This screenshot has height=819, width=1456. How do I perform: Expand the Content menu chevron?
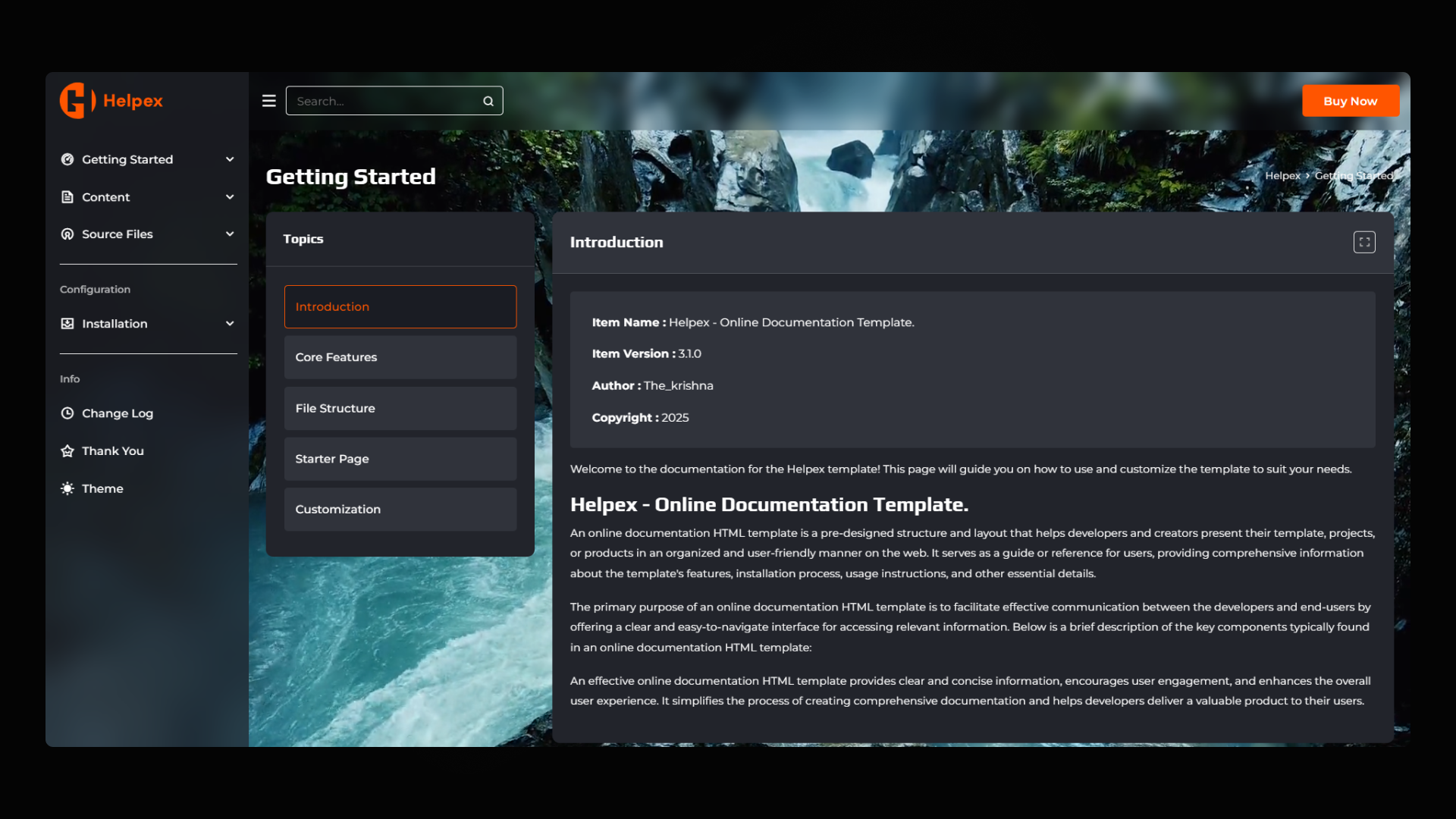pos(230,197)
